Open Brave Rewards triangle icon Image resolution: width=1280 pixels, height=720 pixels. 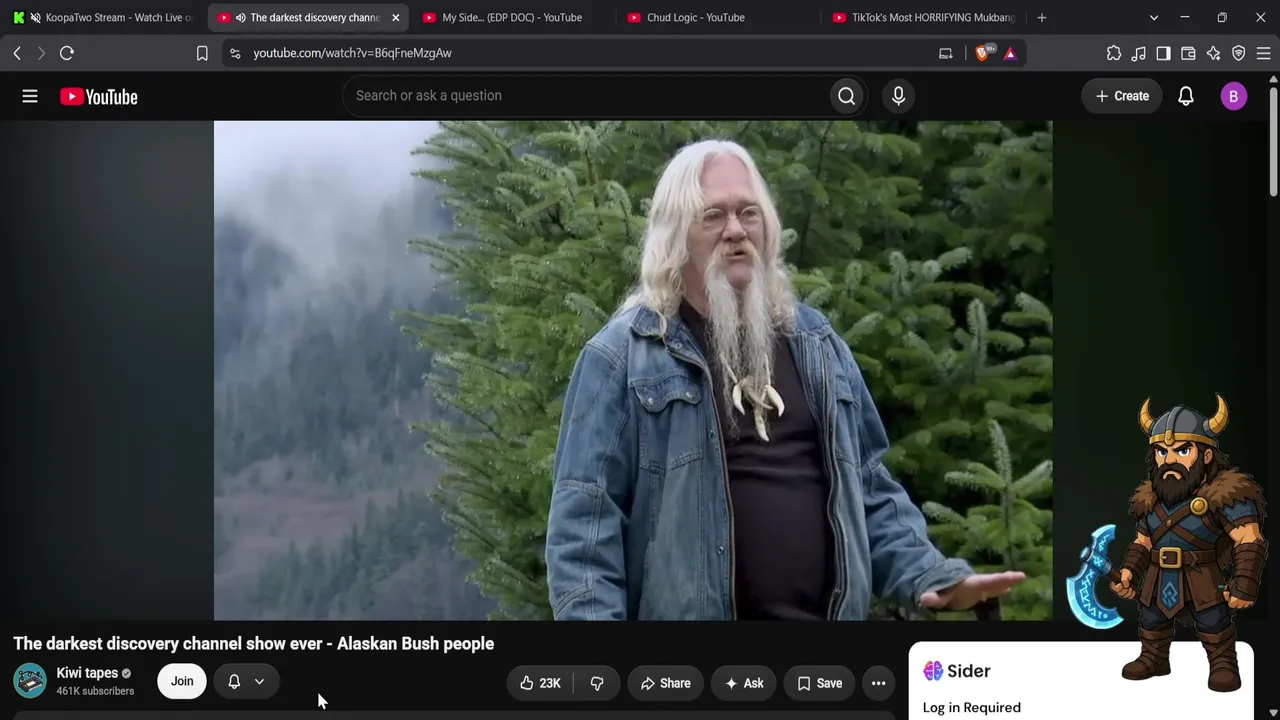coord(1010,53)
